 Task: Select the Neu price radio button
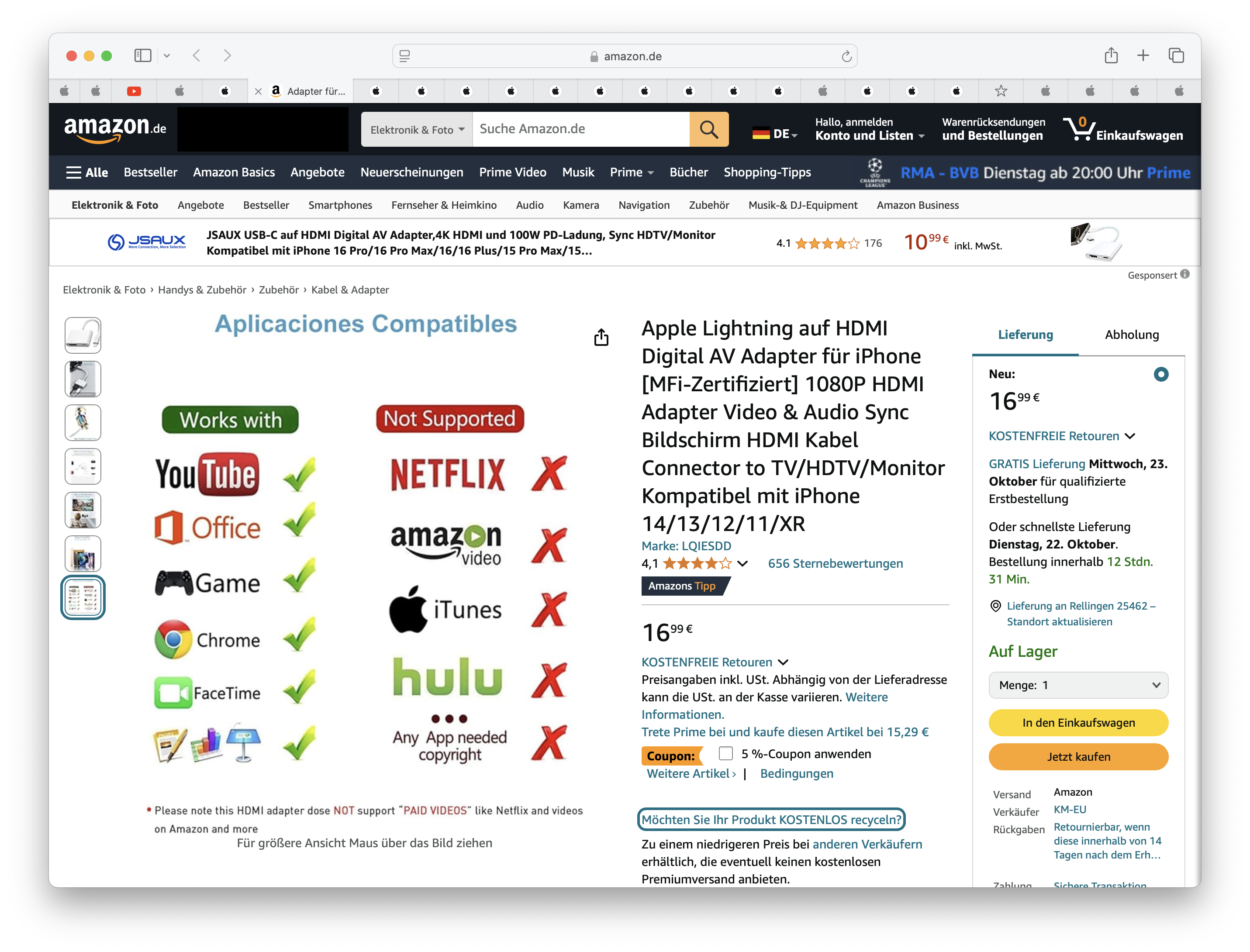pos(1160,374)
